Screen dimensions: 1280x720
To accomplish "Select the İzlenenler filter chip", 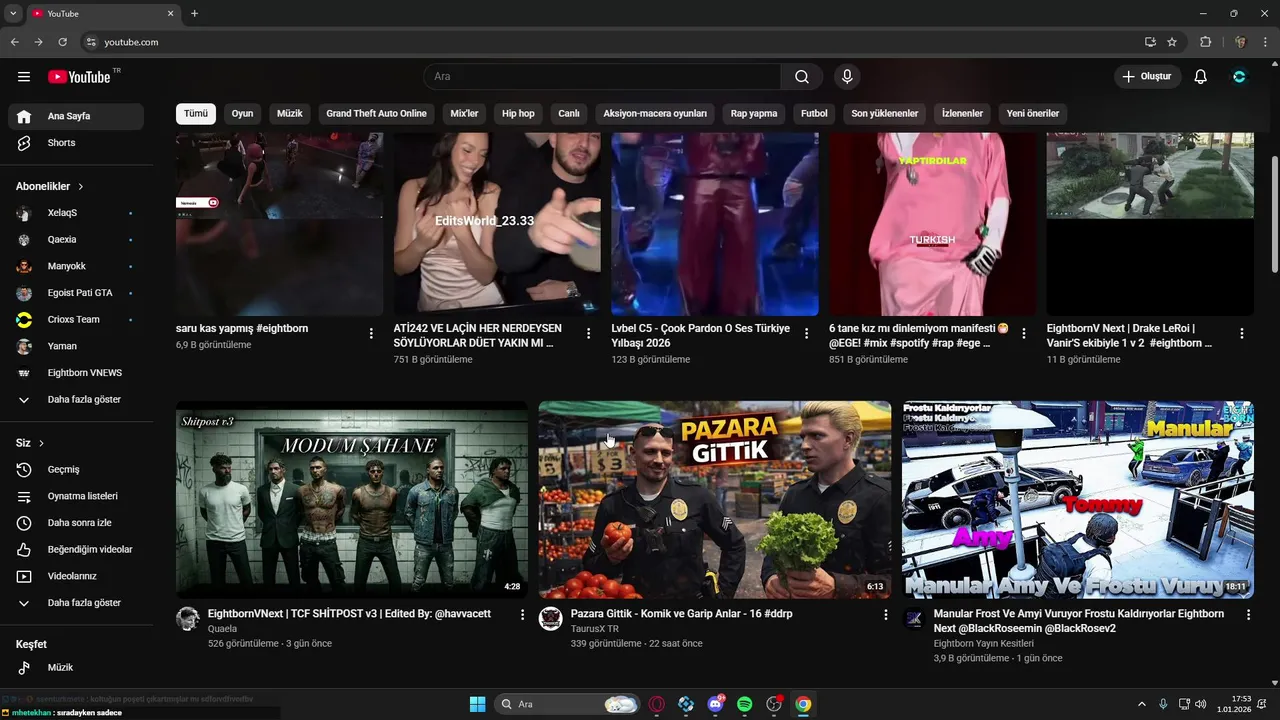I will pos(962,114).
